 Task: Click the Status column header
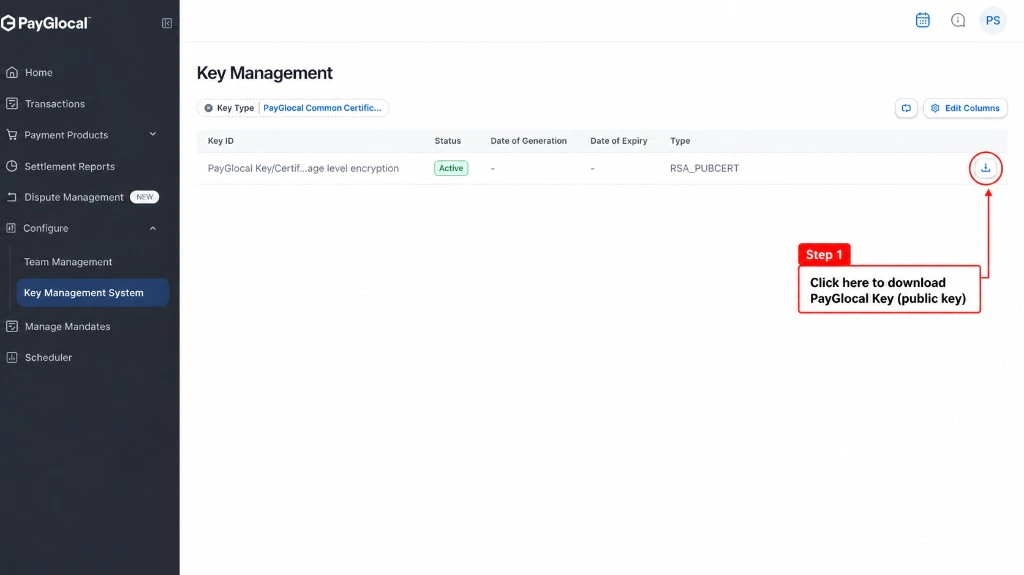click(x=448, y=140)
